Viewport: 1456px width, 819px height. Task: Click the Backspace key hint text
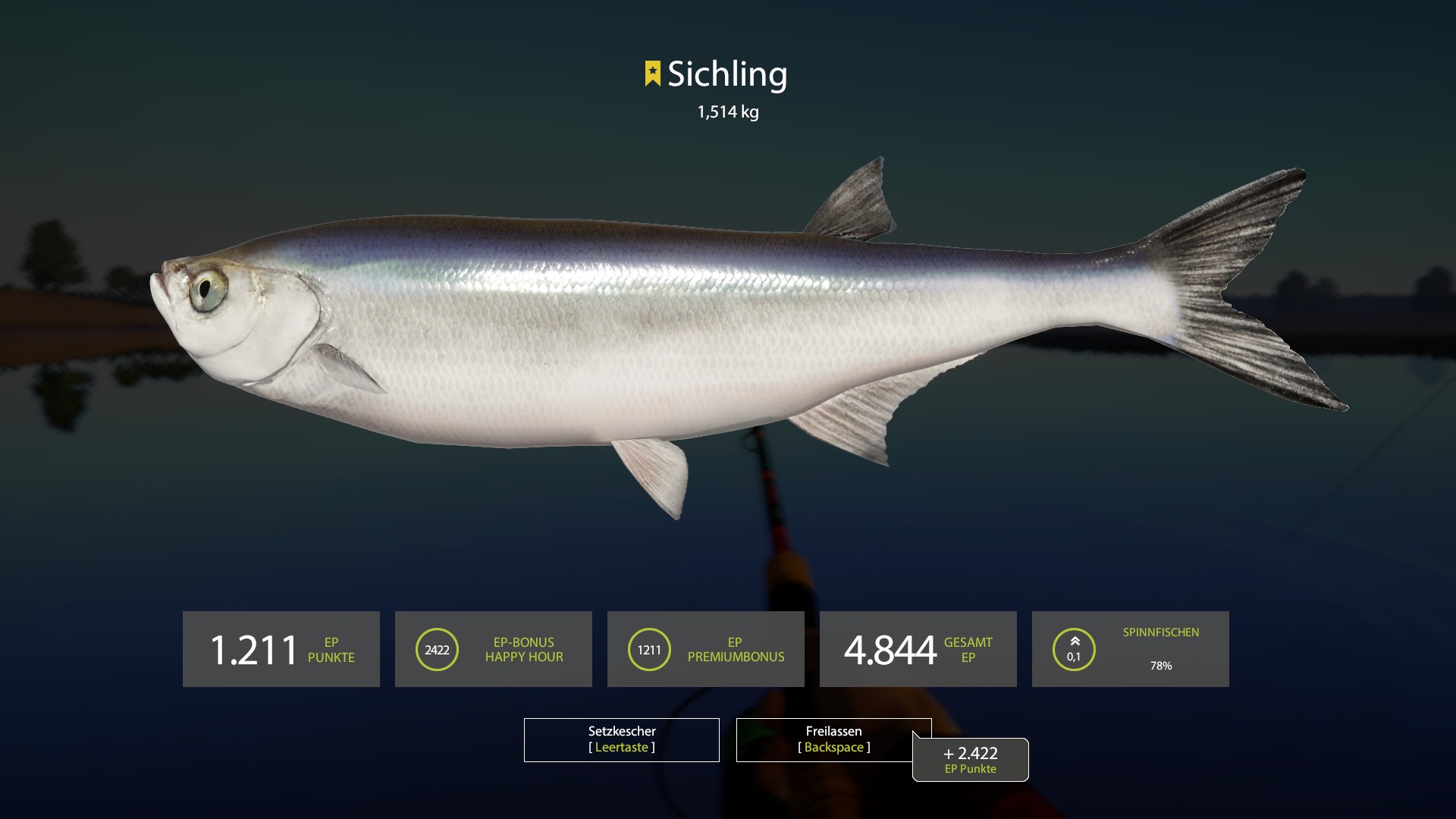(834, 747)
